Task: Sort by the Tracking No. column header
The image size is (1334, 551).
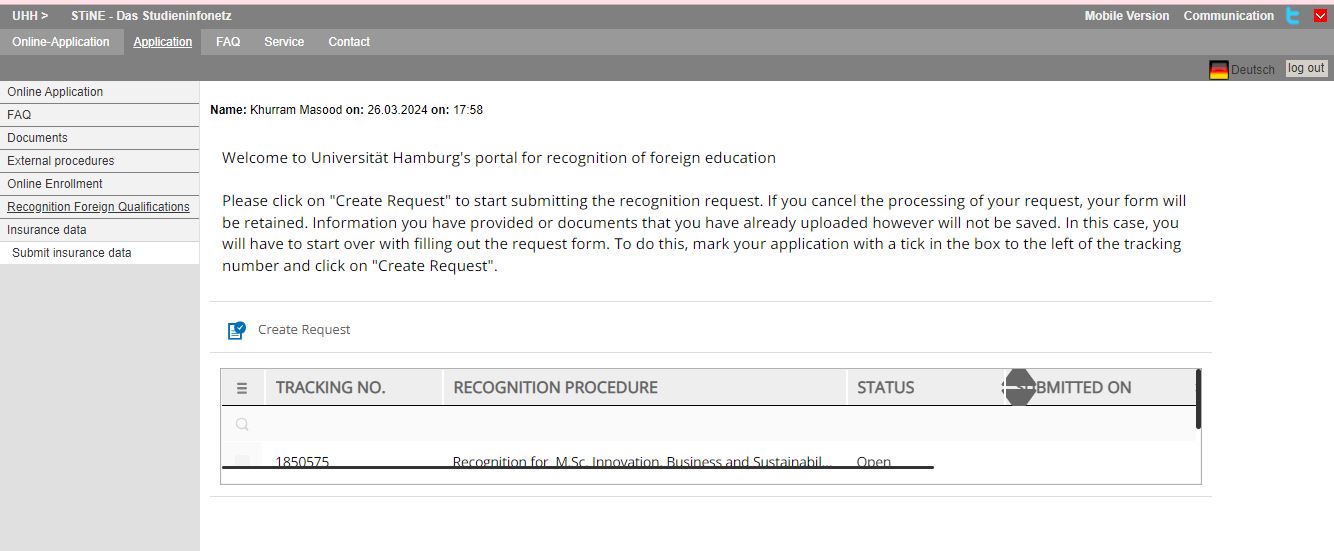Action: (x=331, y=388)
